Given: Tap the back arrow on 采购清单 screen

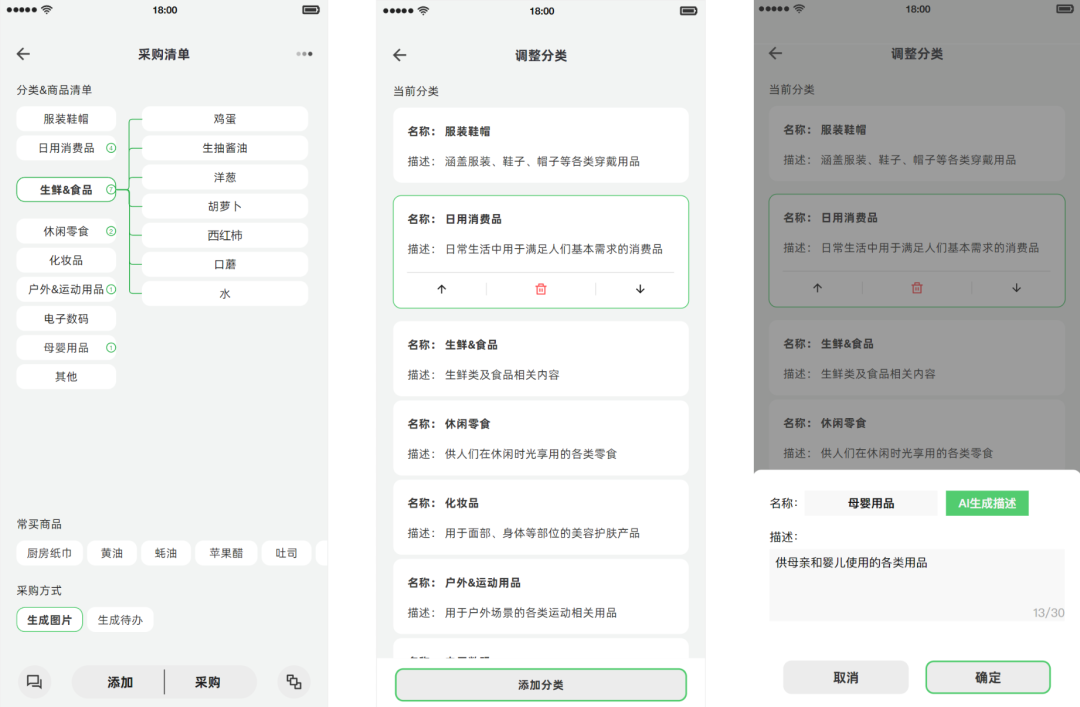Looking at the screenshot, I should [24, 54].
